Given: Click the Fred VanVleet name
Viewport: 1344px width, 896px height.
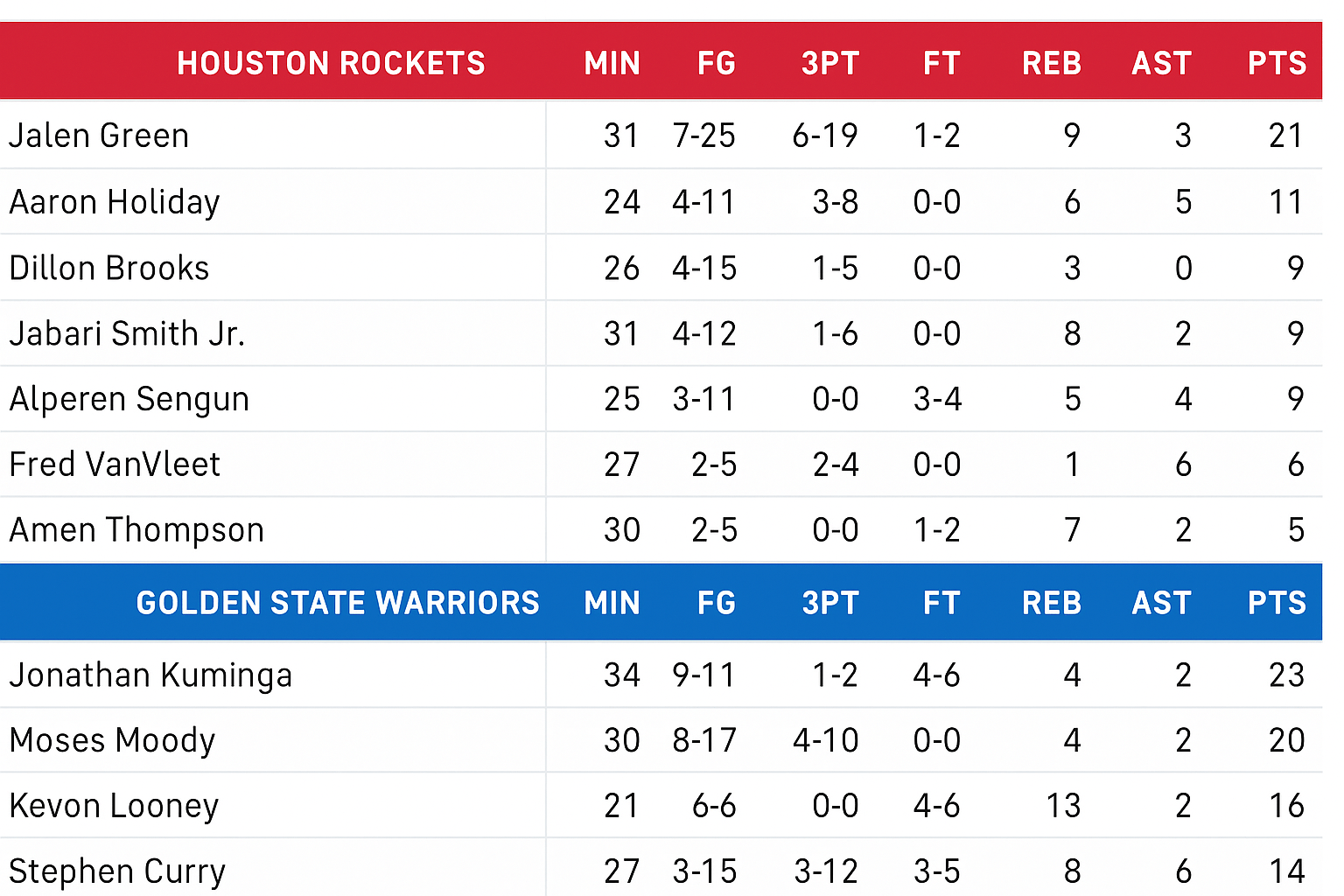Looking at the screenshot, I should coord(115,465).
